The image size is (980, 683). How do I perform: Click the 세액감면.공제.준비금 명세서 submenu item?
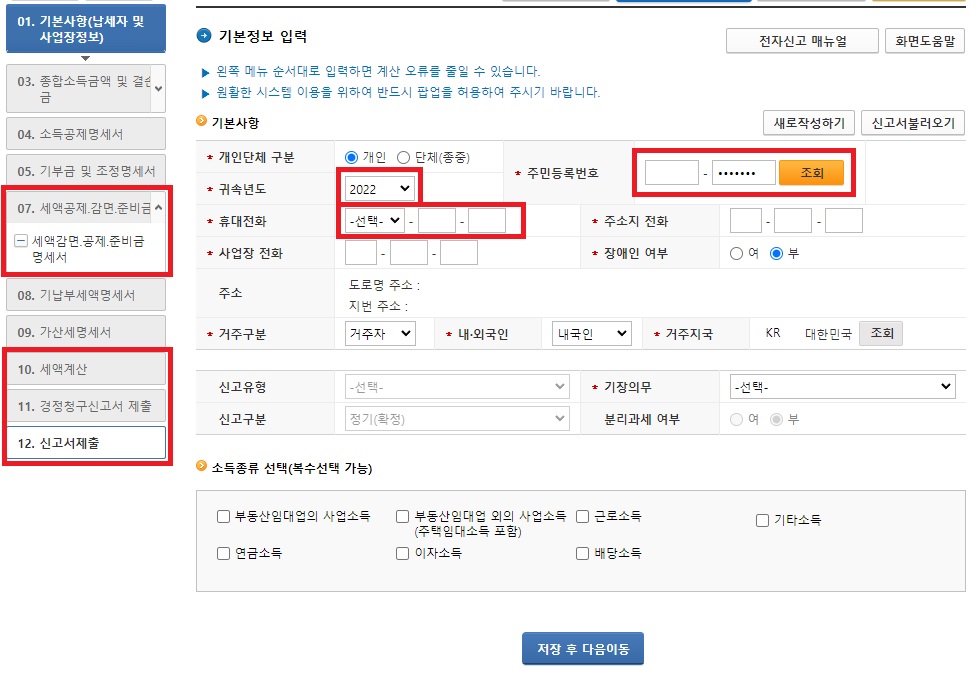[88, 249]
